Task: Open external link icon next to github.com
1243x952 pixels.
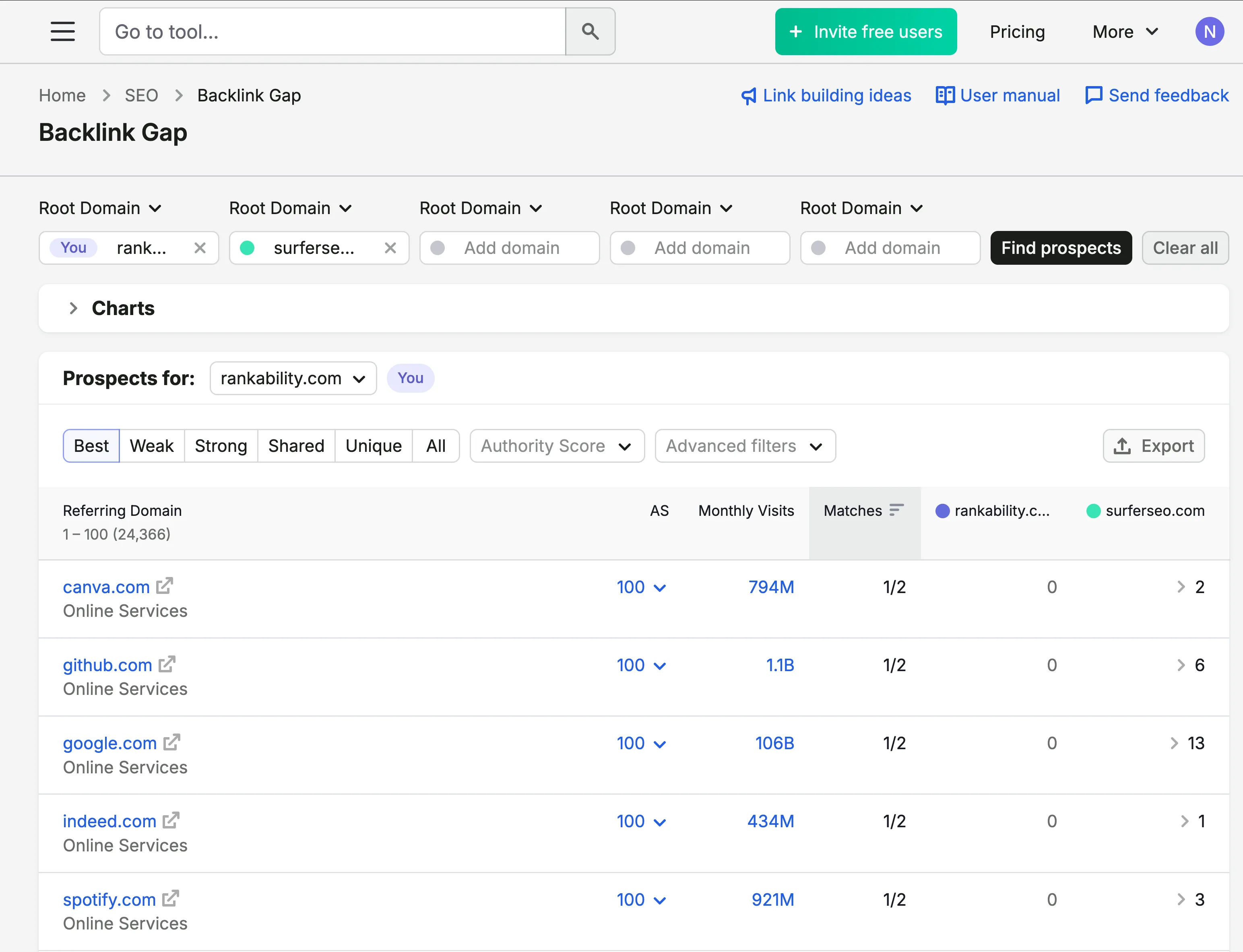Action: [167, 664]
